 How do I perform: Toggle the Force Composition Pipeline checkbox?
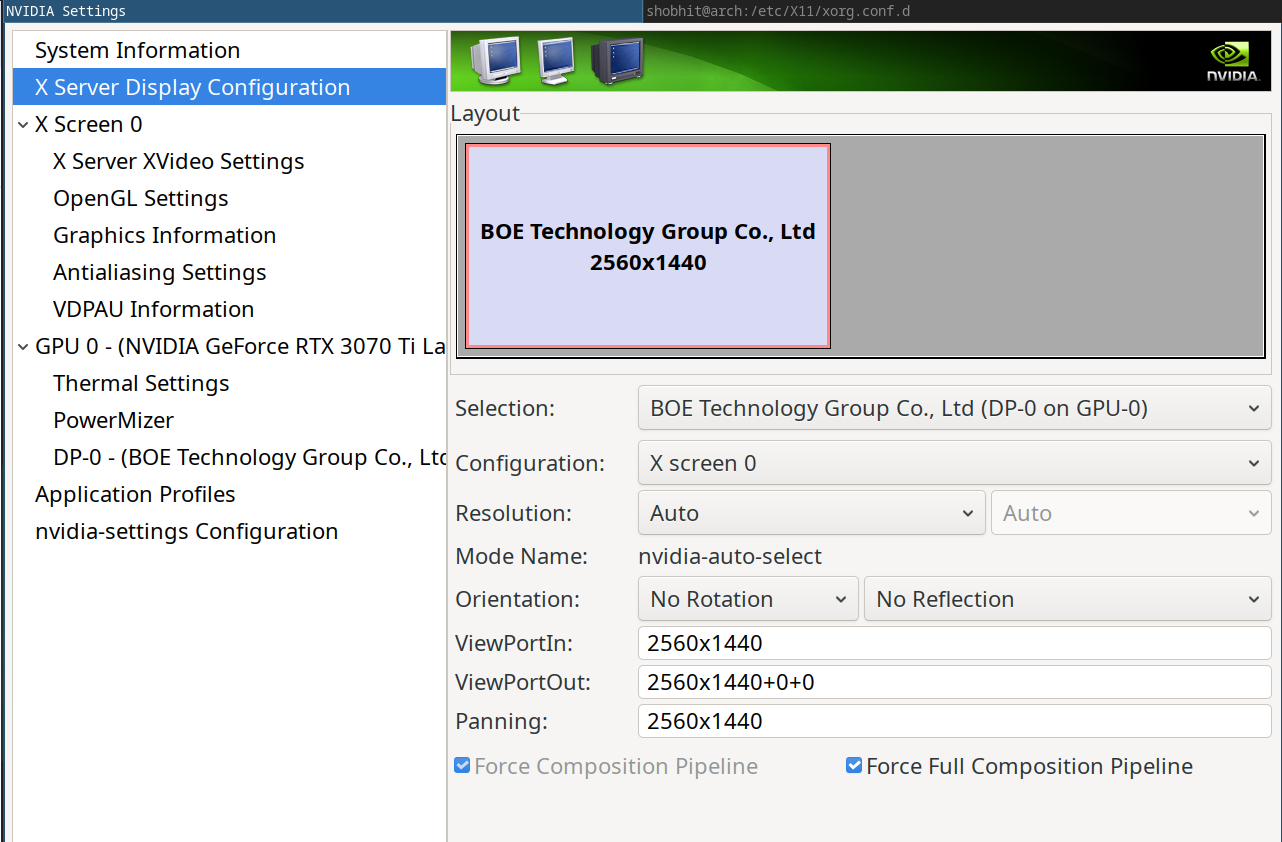462,766
